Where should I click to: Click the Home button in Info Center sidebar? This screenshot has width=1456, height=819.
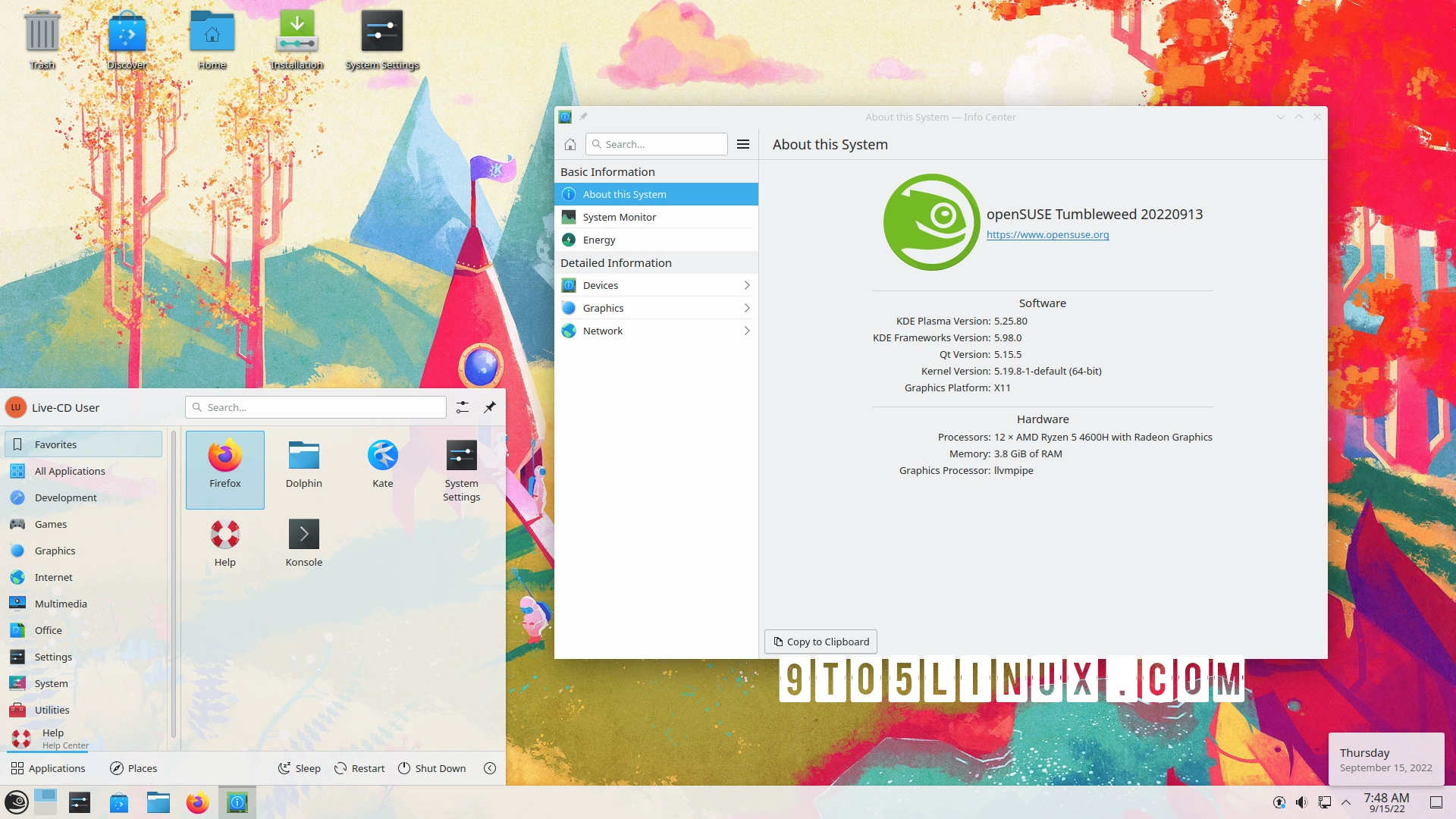[570, 144]
